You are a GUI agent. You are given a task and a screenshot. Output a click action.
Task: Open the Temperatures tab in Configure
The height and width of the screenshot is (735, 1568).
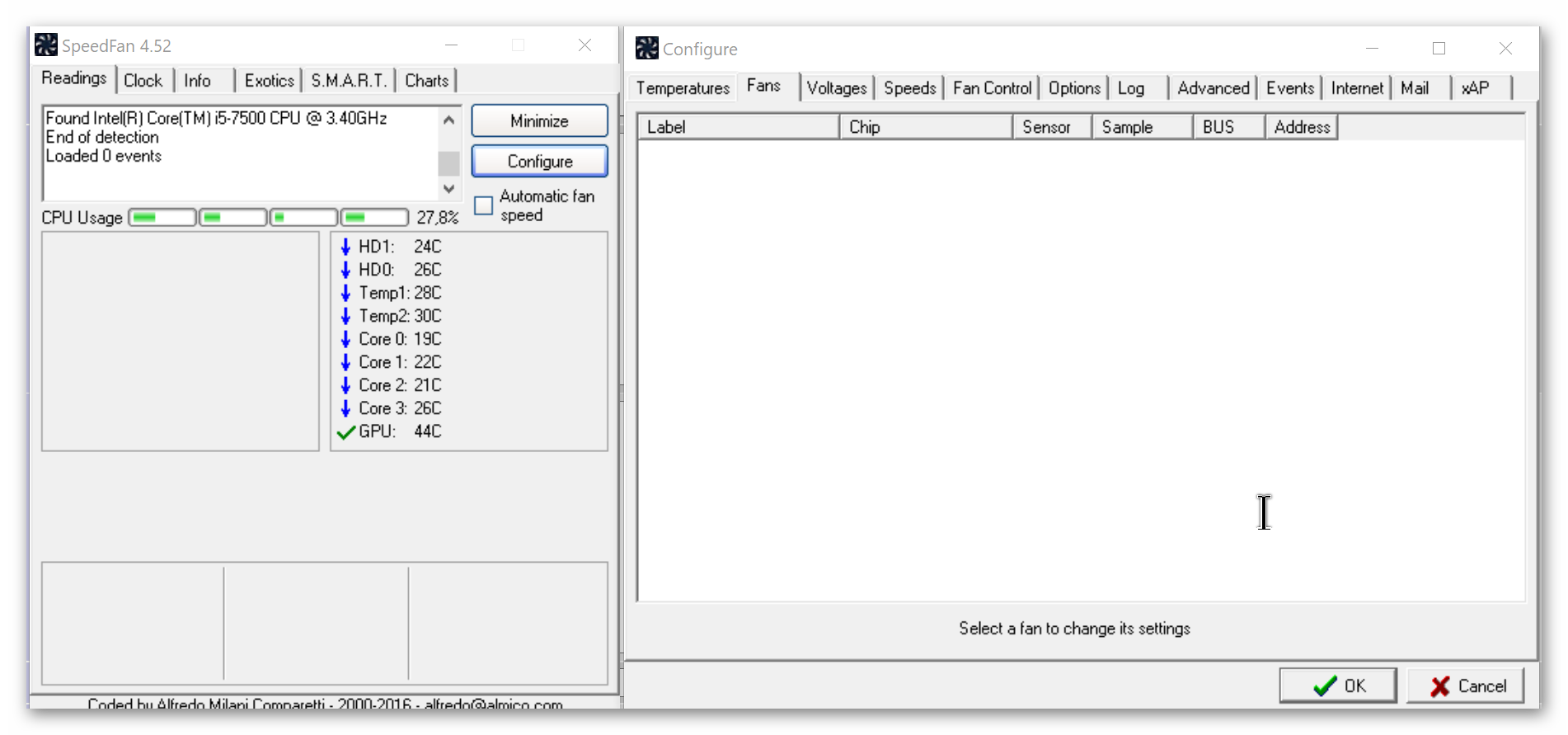683,88
